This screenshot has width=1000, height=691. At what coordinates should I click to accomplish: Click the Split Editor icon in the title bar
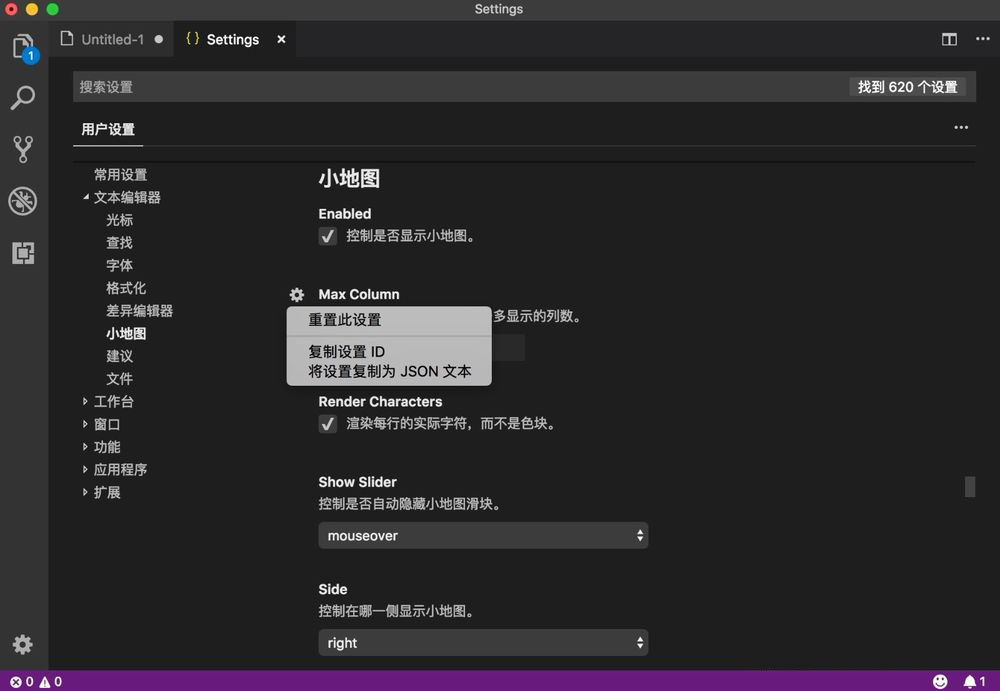click(x=948, y=39)
